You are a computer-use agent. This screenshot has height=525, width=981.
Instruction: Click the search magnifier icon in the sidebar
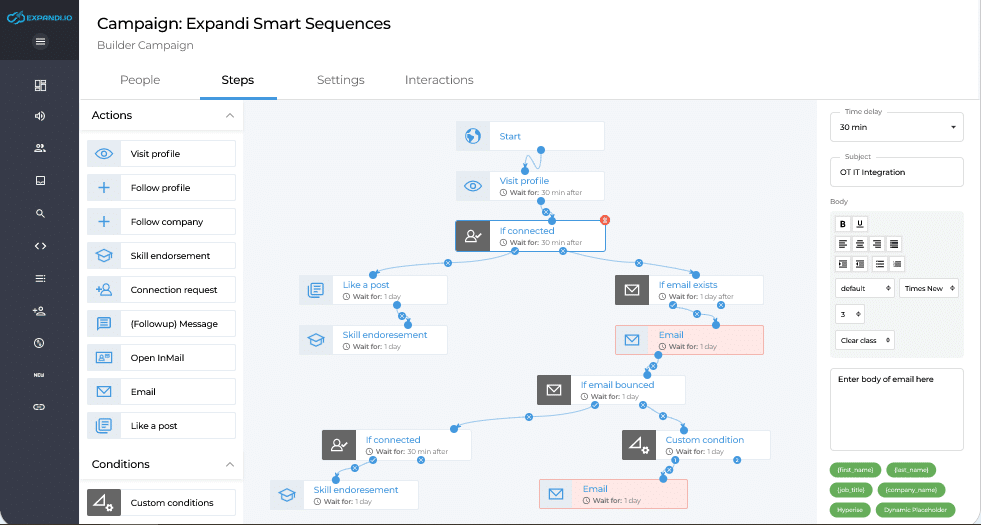tap(40, 213)
